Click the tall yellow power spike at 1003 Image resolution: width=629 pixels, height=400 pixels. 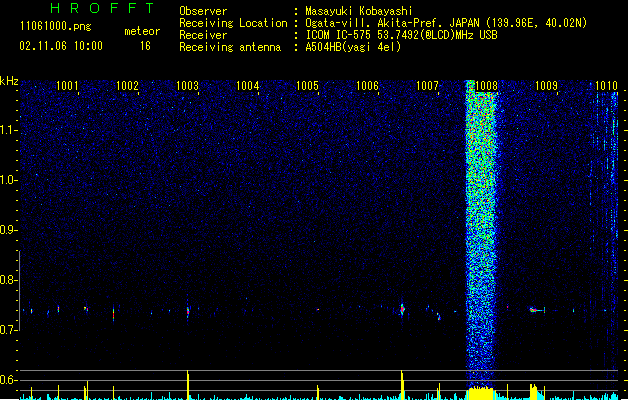pos(188,384)
